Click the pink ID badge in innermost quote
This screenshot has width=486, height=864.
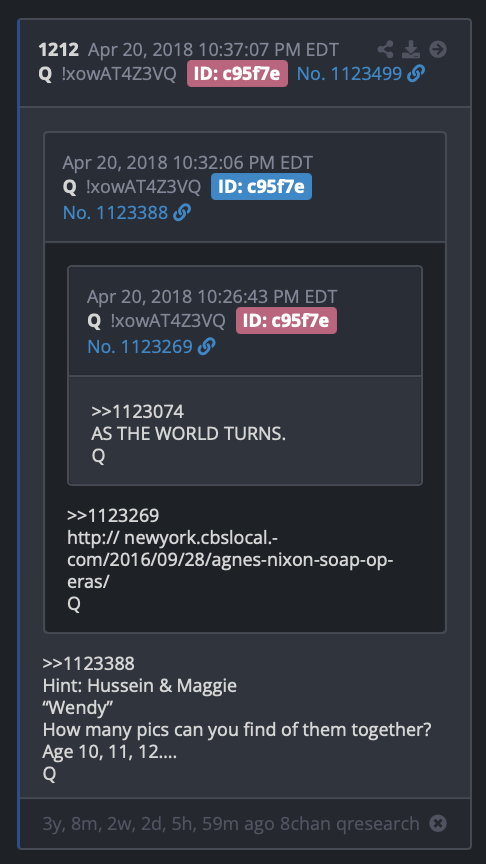point(286,321)
